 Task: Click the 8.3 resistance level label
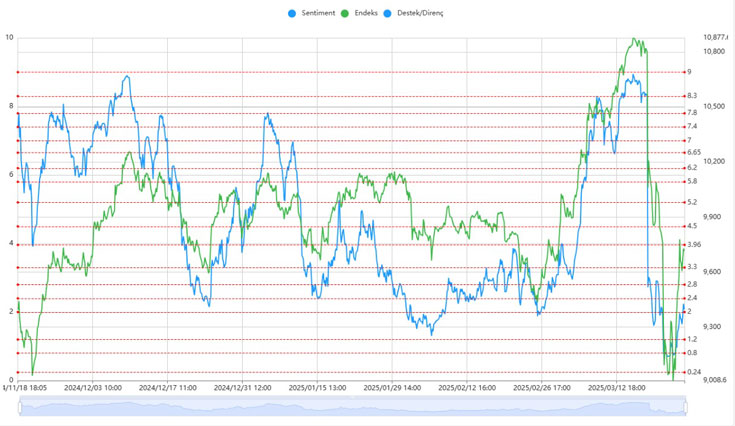691,96
